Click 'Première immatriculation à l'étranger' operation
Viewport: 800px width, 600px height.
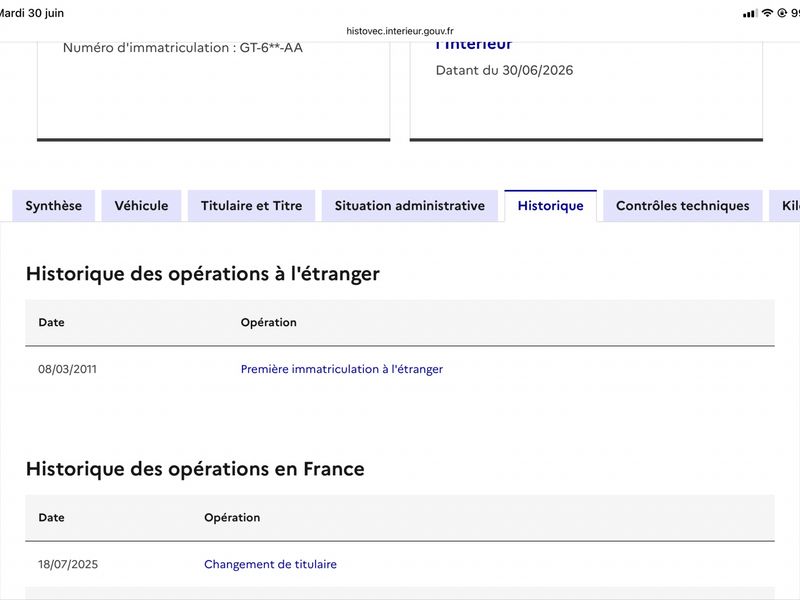pos(342,369)
